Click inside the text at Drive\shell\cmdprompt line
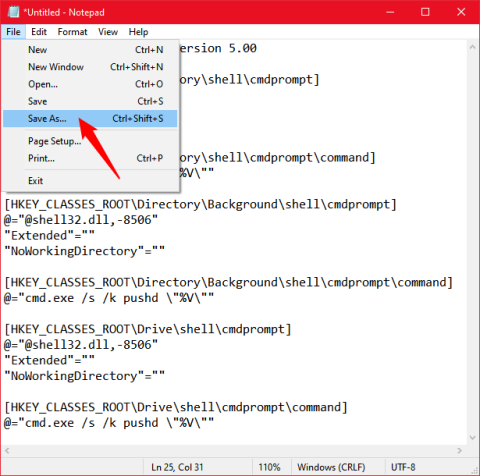Viewport: 480px width, 476px height. (x=148, y=329)
